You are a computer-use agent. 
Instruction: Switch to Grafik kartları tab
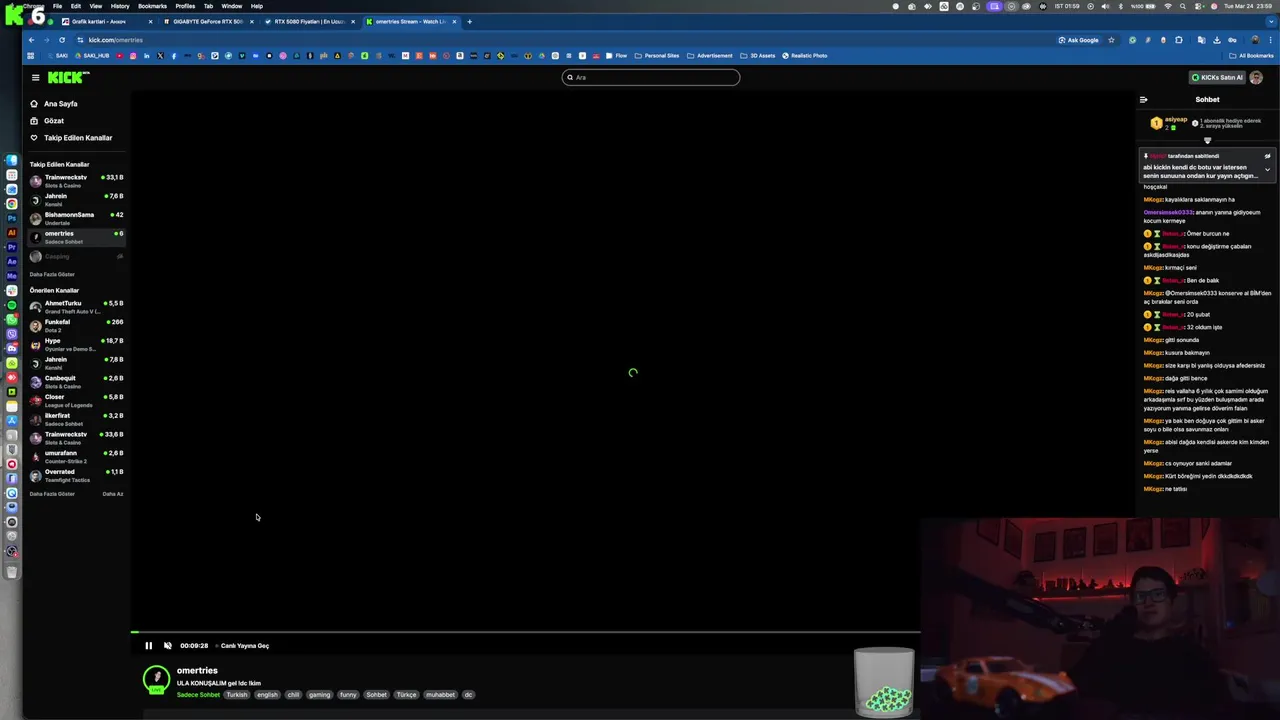click(105, 21)
